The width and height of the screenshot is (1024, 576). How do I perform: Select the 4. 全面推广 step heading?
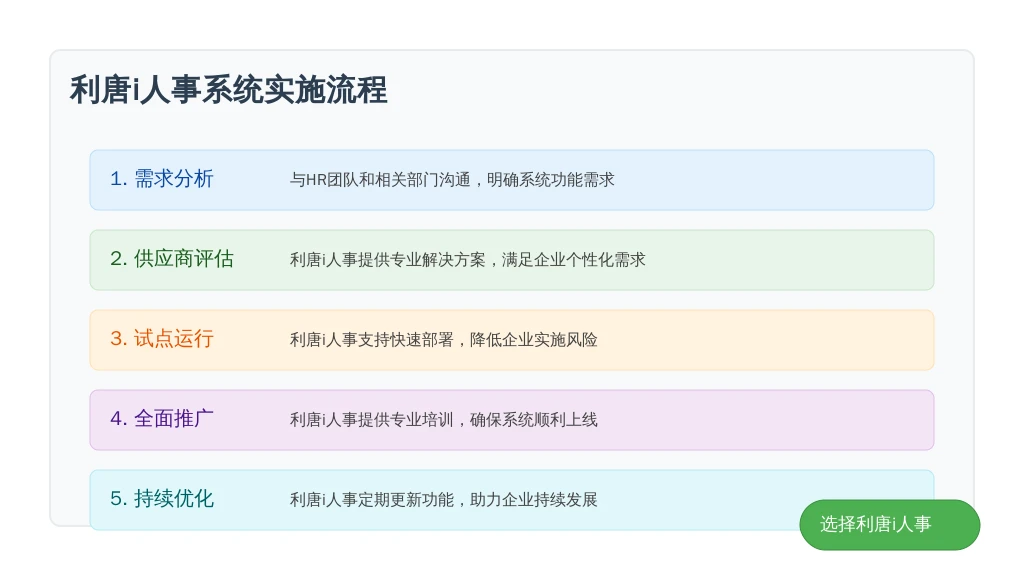[x=162, y=419]
